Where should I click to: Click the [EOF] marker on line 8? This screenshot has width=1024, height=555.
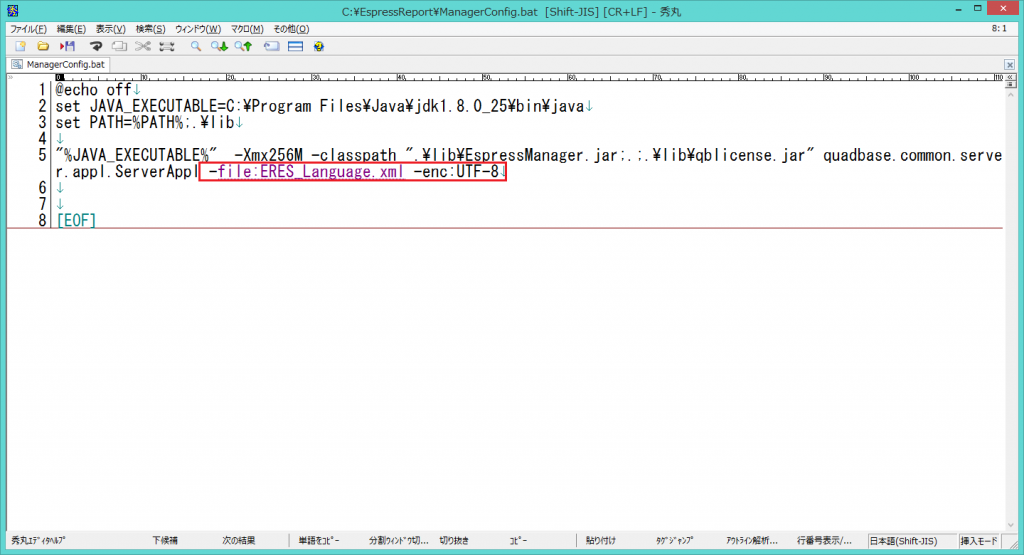[x=76, y=219]
